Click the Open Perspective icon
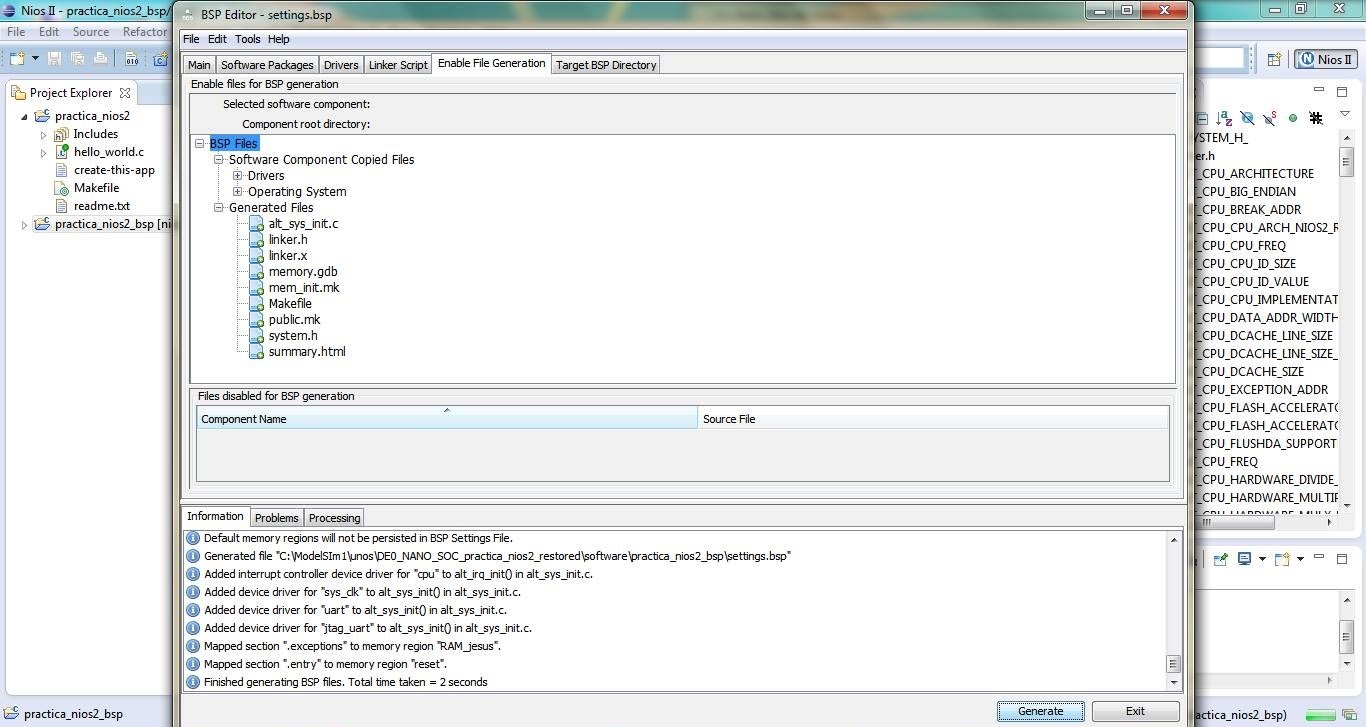Viewport: 1366px width, 727px height. (x=1274, y=60)
